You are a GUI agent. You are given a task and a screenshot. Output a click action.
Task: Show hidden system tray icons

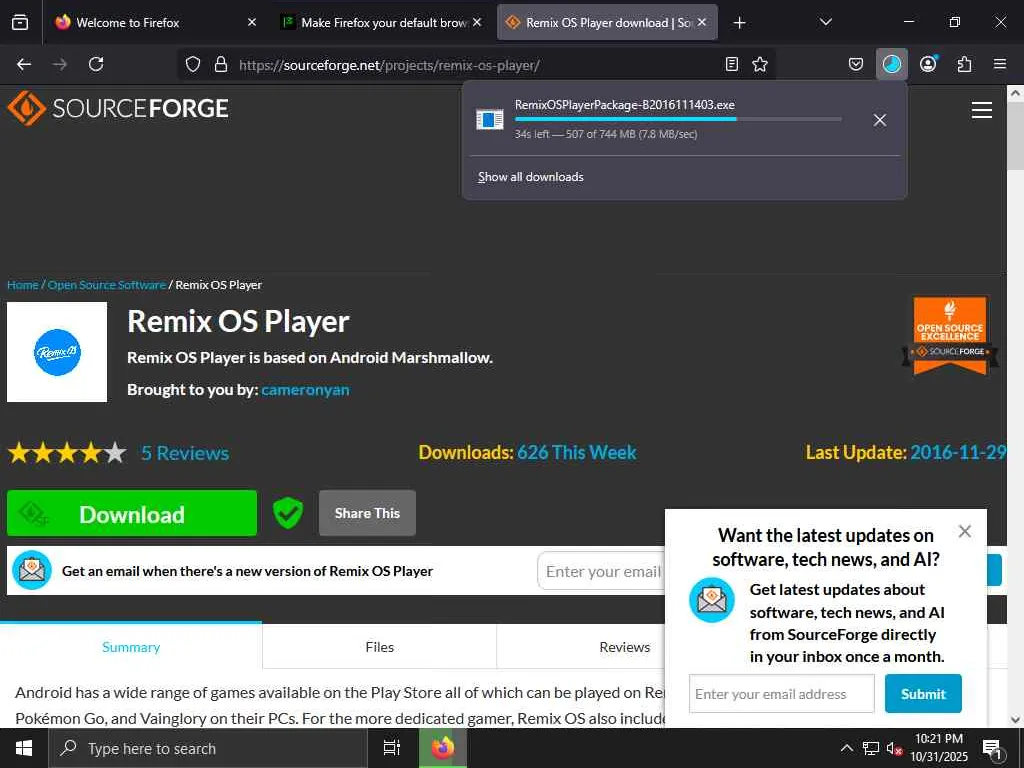846,748
